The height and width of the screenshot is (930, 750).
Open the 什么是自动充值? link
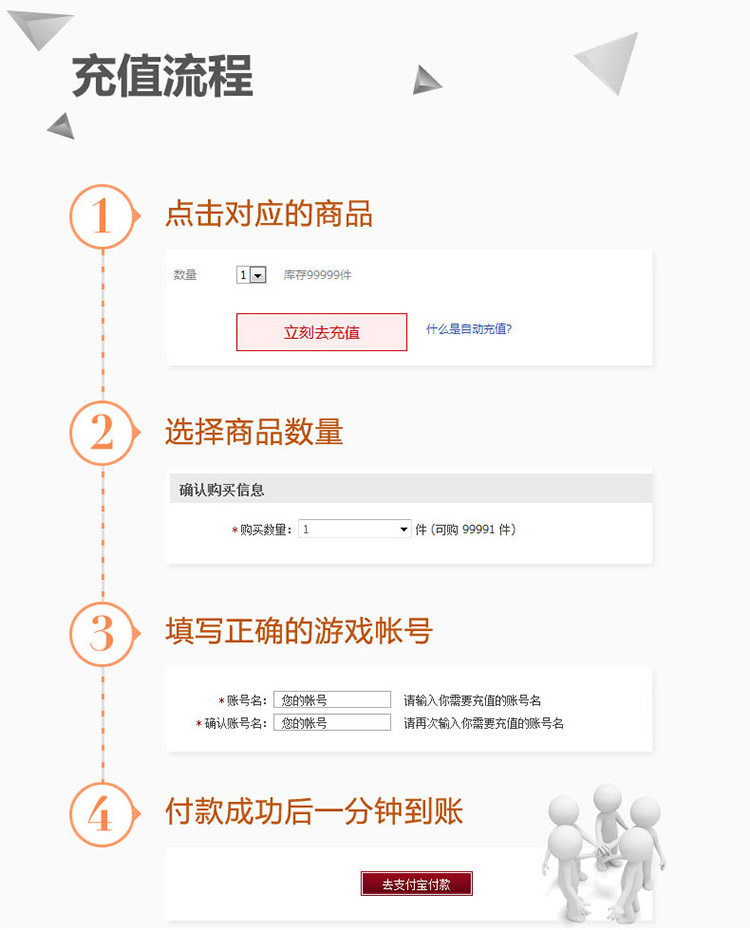[x=468, y=329]
